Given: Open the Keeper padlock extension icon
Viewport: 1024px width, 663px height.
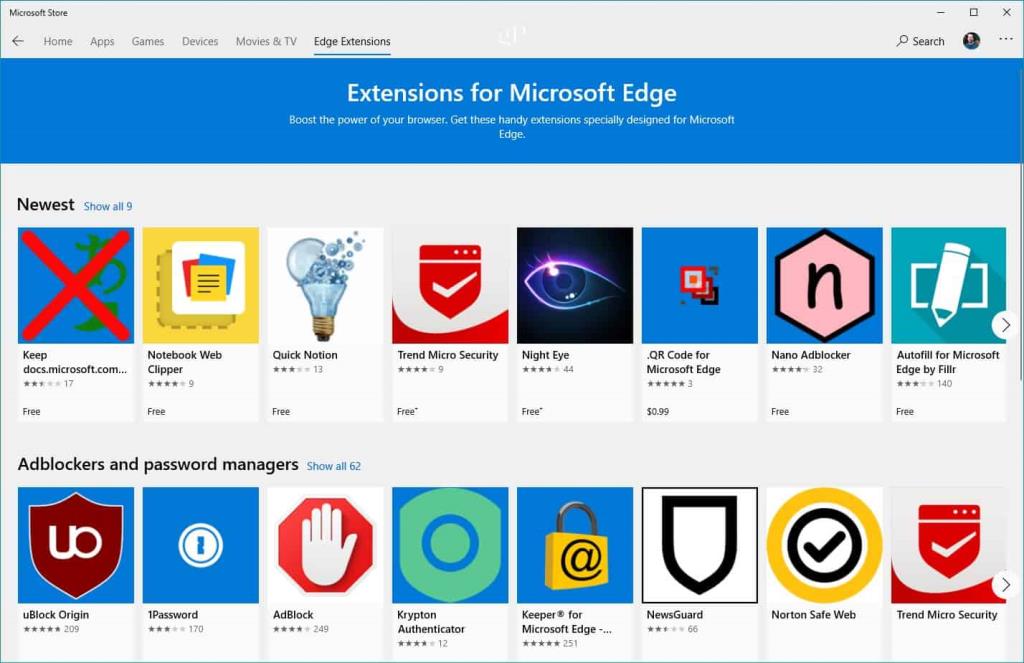Looking at the screenshot, I should [575, 545].
